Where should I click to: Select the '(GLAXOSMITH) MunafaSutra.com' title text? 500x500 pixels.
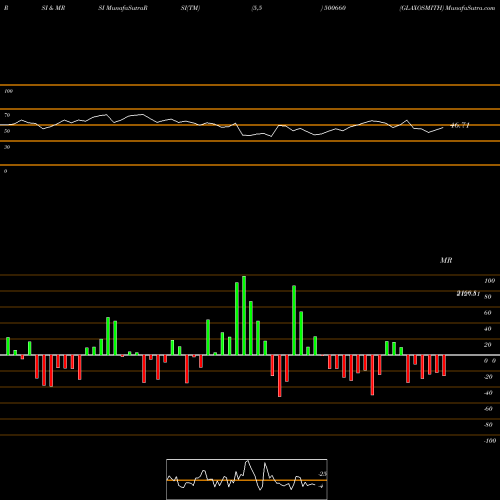pos(447,8)
